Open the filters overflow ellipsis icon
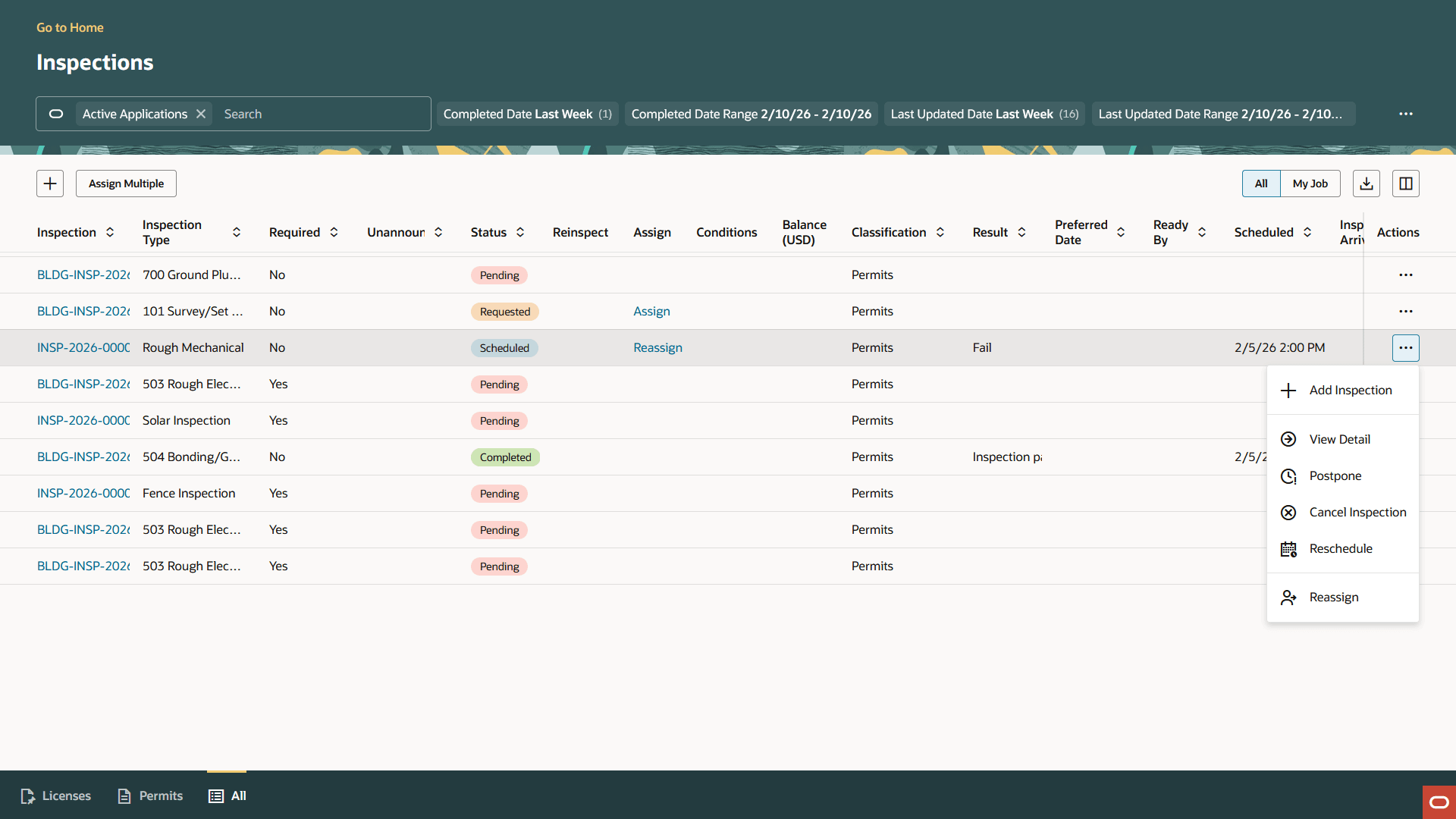 click(x=1406, y=113)
